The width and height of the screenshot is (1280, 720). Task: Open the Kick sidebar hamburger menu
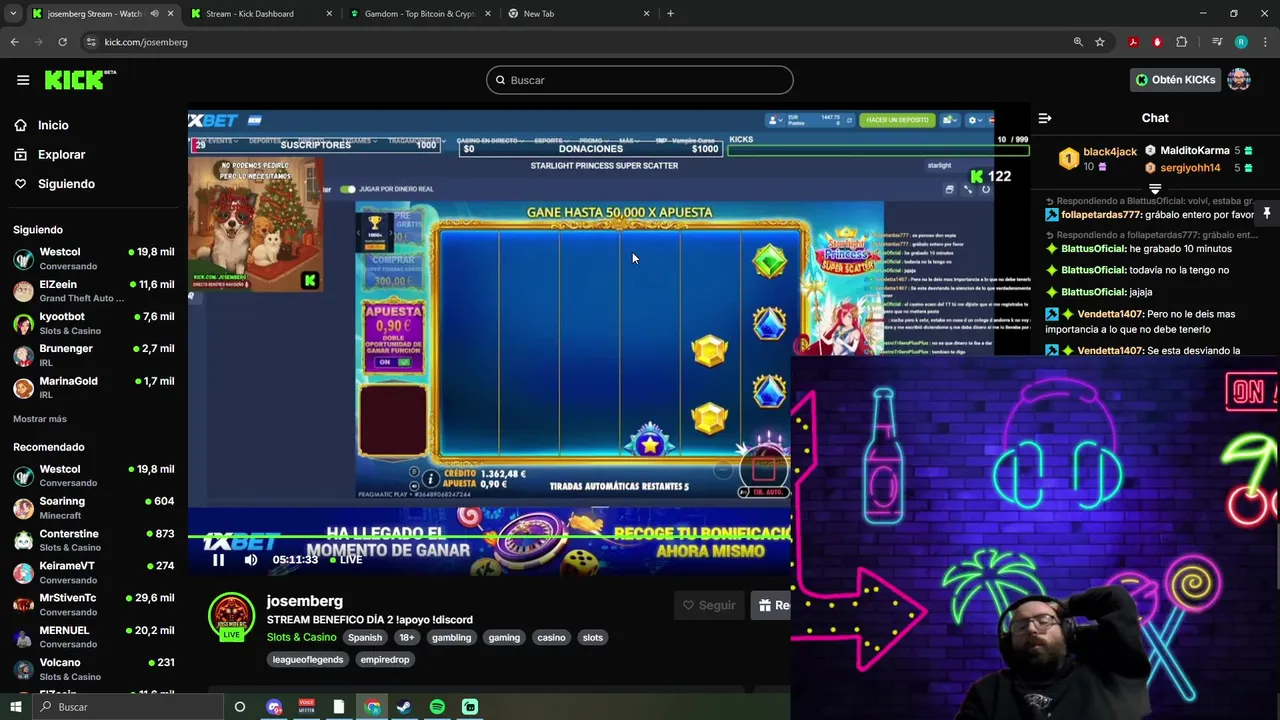tap(23, 80)
